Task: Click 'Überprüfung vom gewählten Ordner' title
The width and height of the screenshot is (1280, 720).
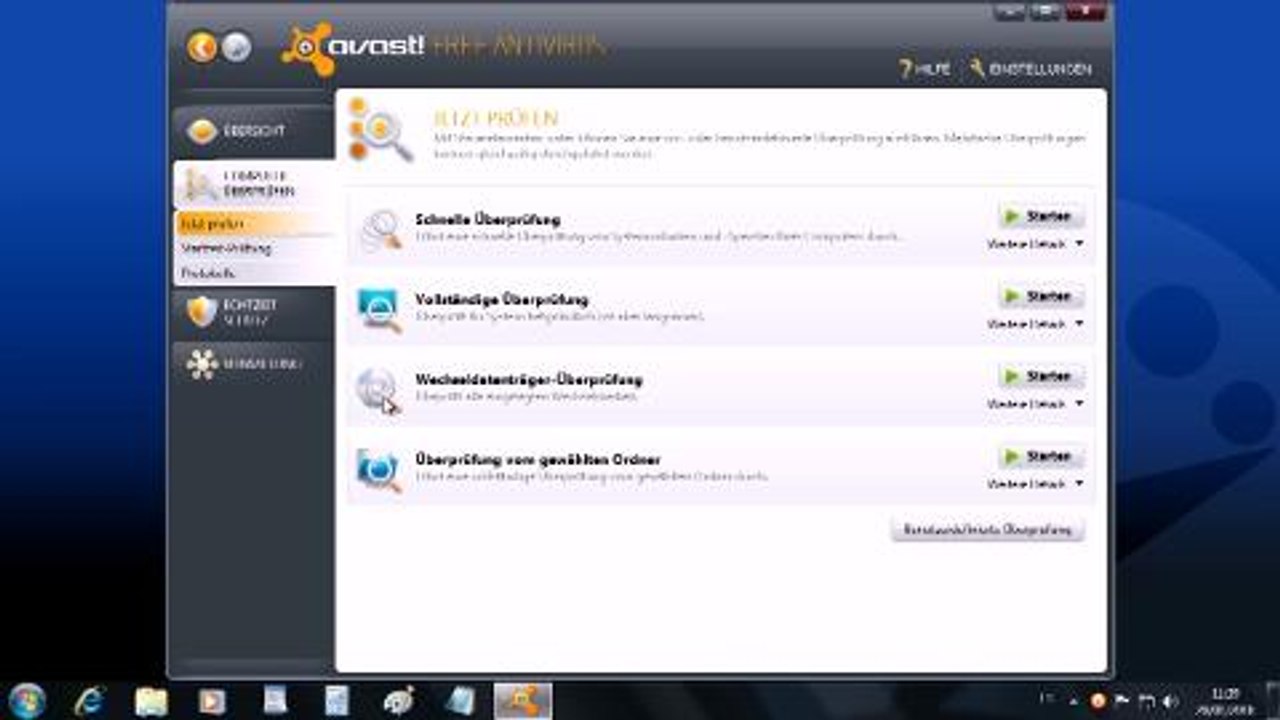Action: (538, 459)
